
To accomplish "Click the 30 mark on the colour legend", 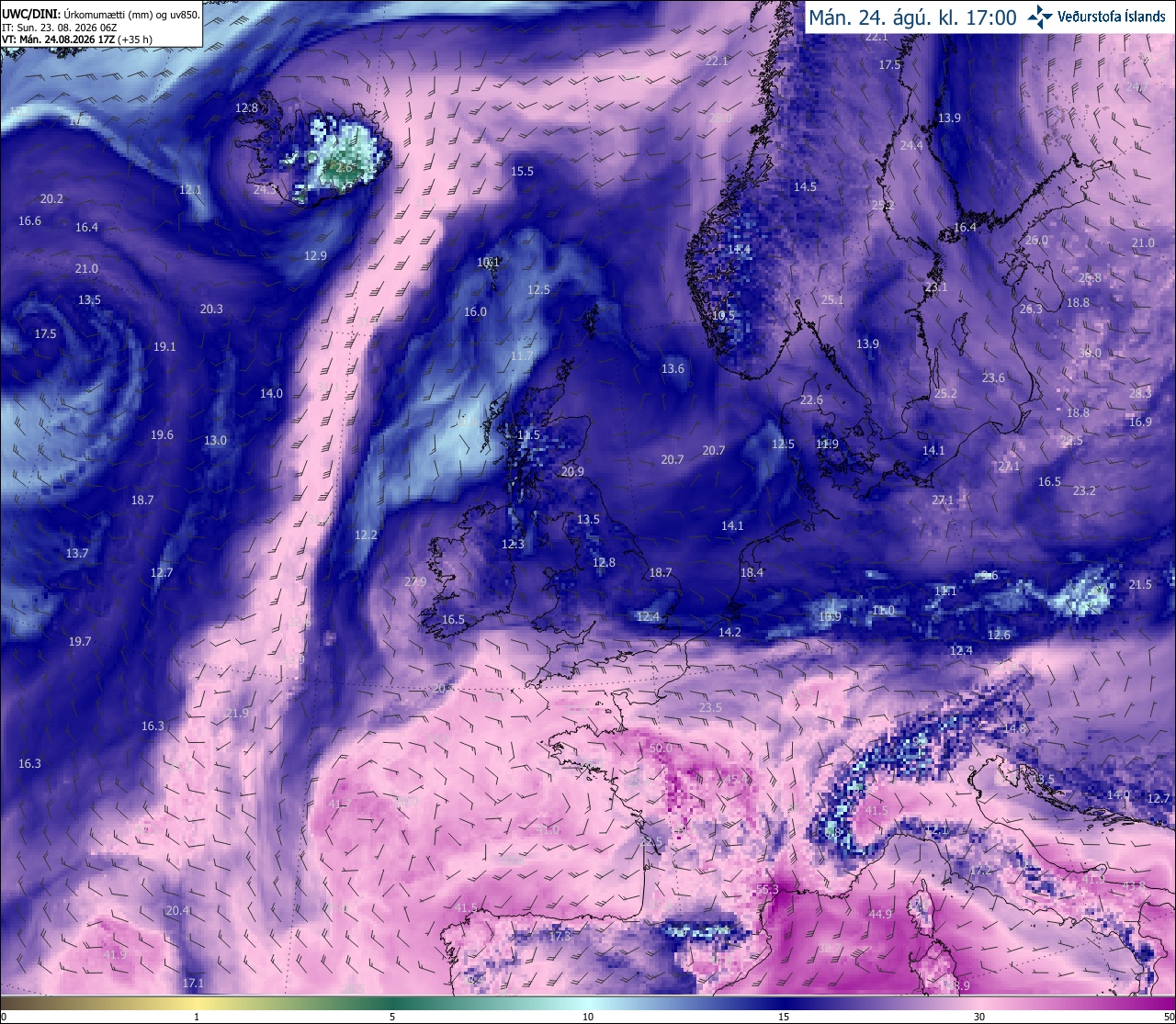I will tap(979, 1016).
